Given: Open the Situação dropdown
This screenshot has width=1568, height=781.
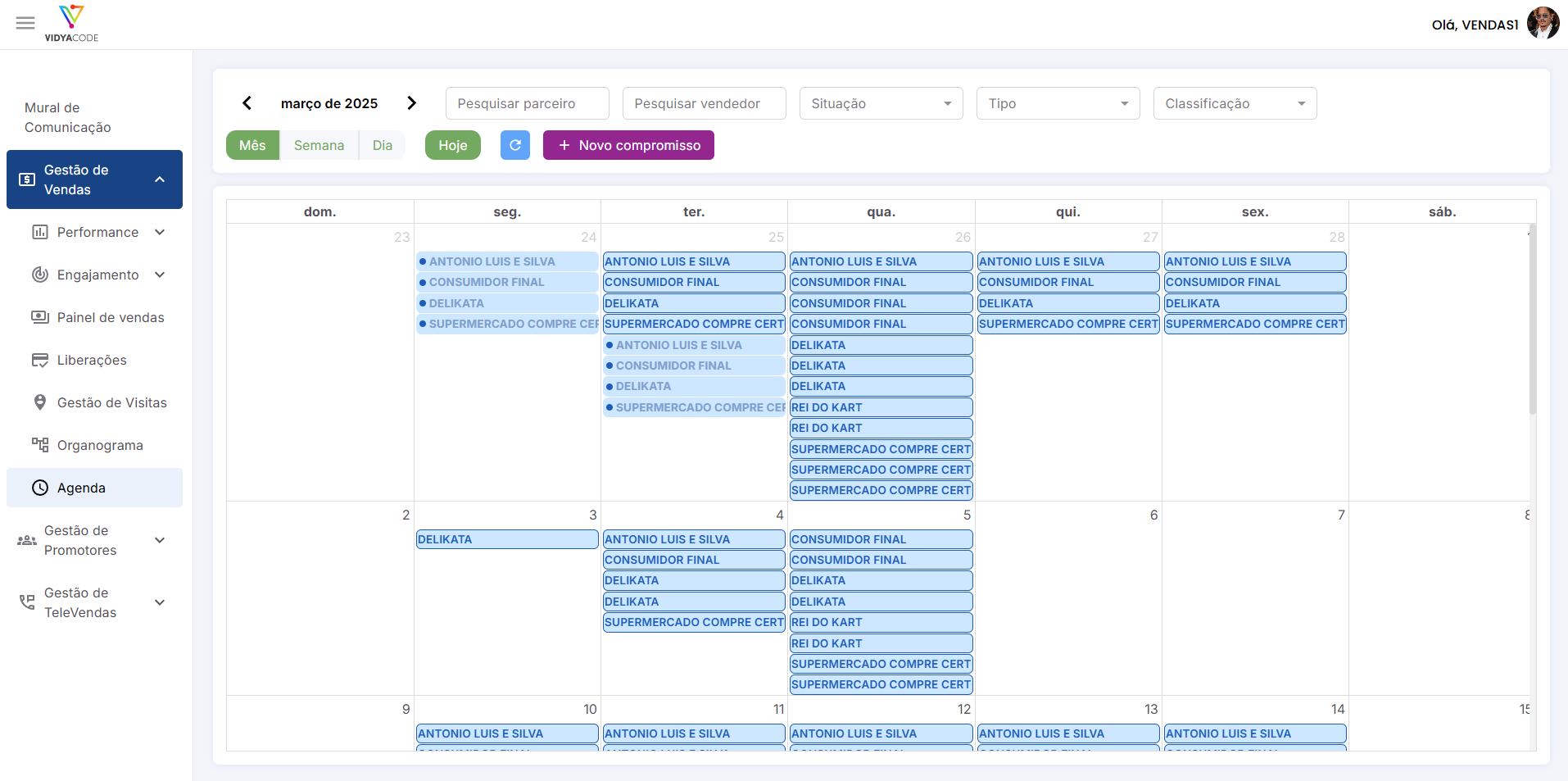Looking at the screenshot, I should tap(881, 103).
